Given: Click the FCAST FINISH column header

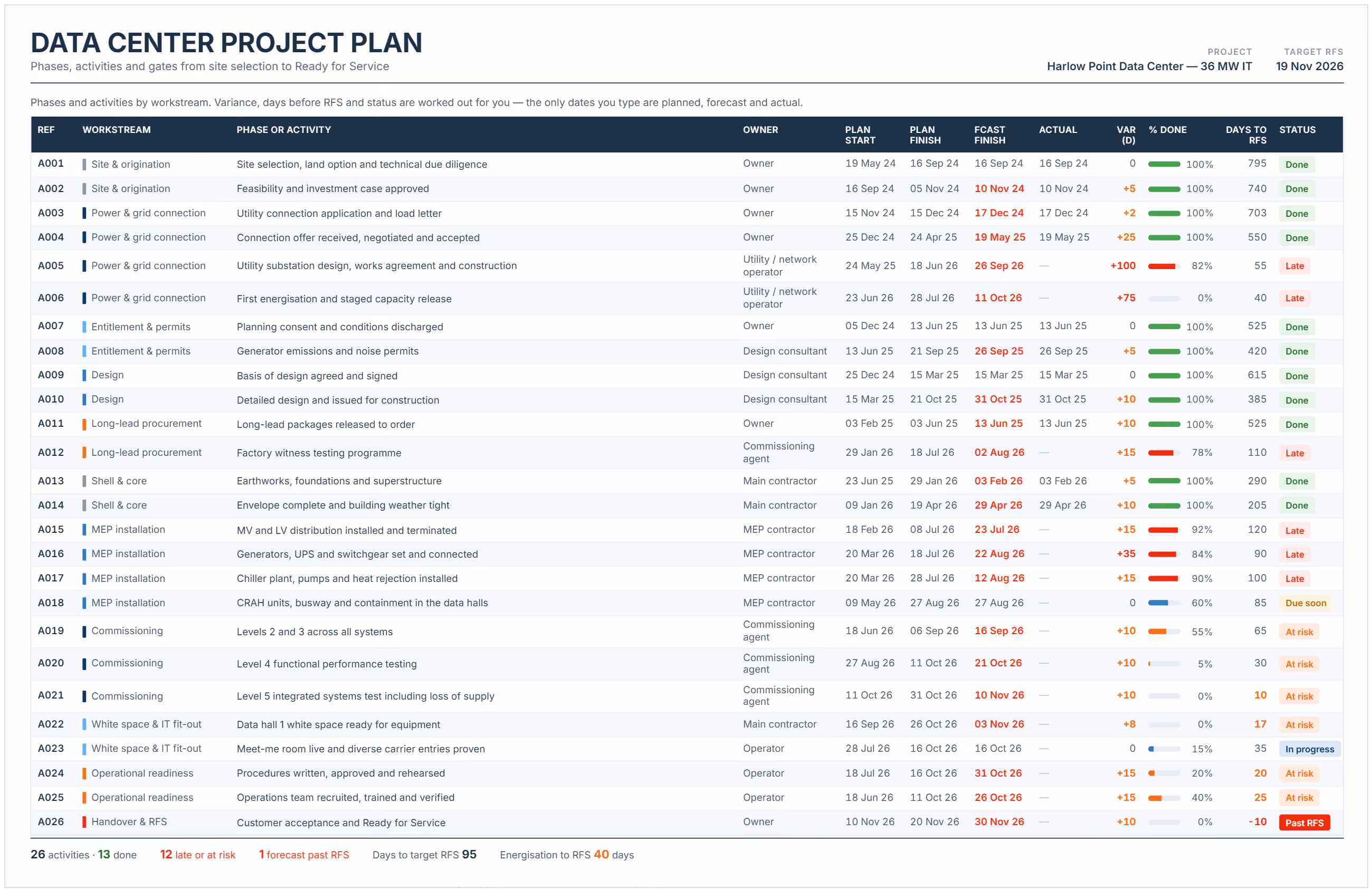Looking at the screenshot, I should pos(990,135).
